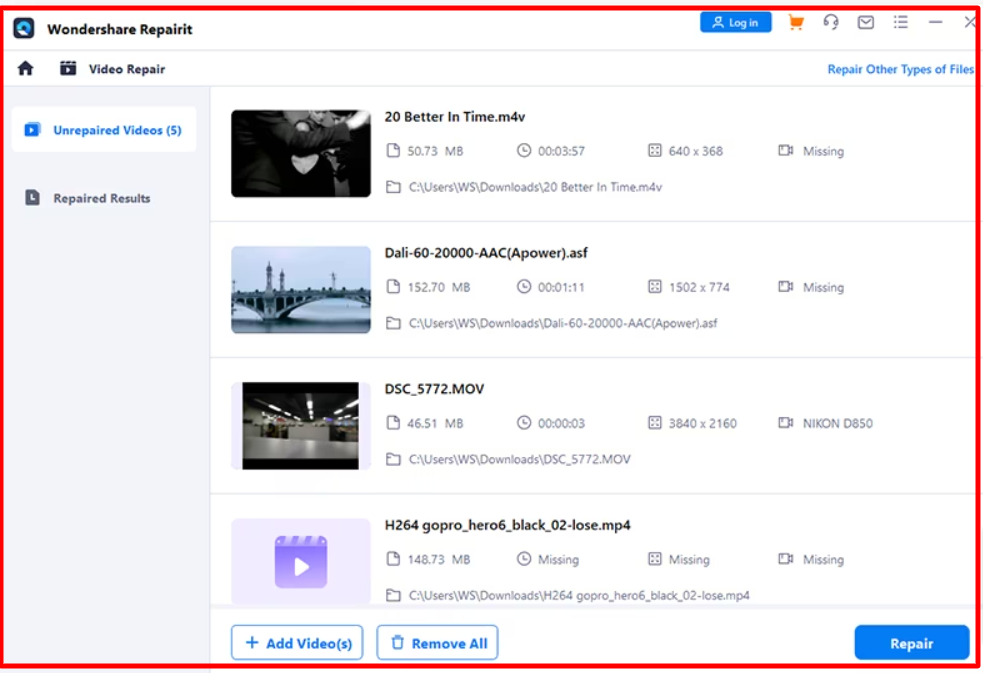983x673 pixels.
Task: Click the file size icon next to 152.70 MB
Action: (x=393, y=286)
